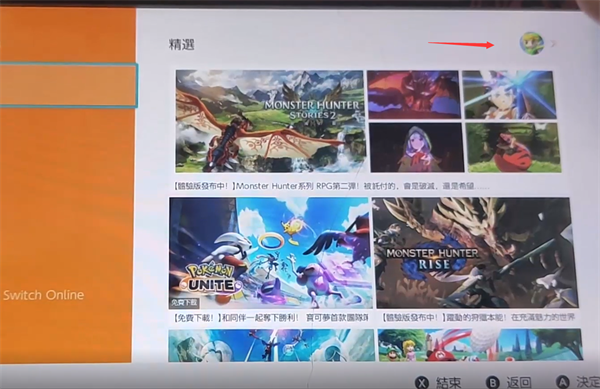Open the red dragon screenshot thumbnail
Screen dimensions: 600x389
(x=413, y=94)
